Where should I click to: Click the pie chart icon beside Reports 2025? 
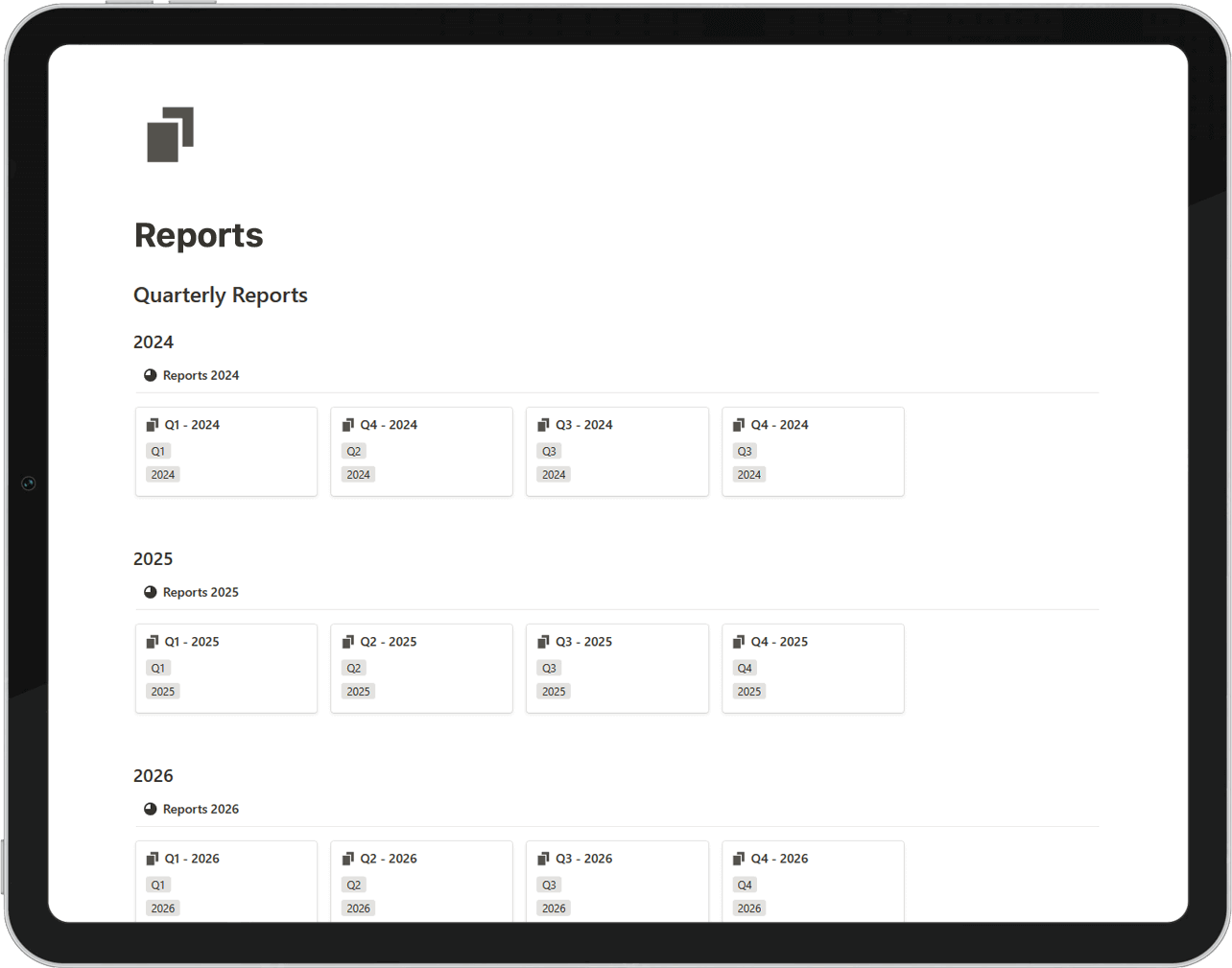[x=151, y=592]
